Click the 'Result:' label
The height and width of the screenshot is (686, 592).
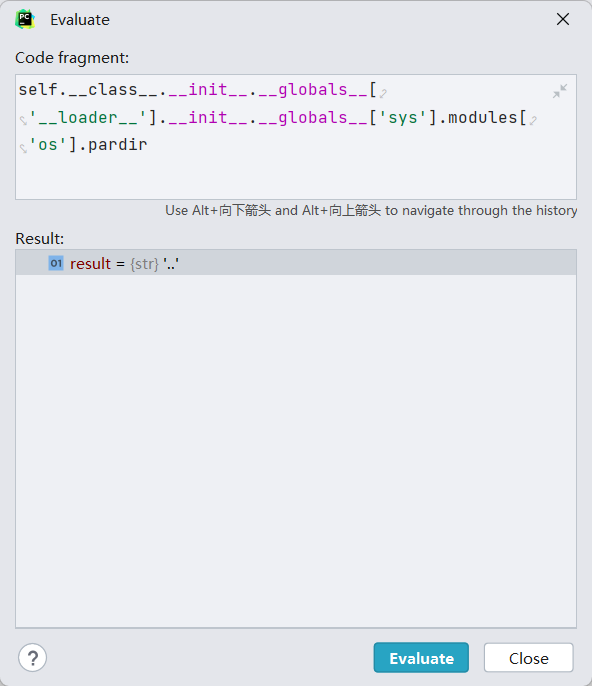tap(40, 239)
